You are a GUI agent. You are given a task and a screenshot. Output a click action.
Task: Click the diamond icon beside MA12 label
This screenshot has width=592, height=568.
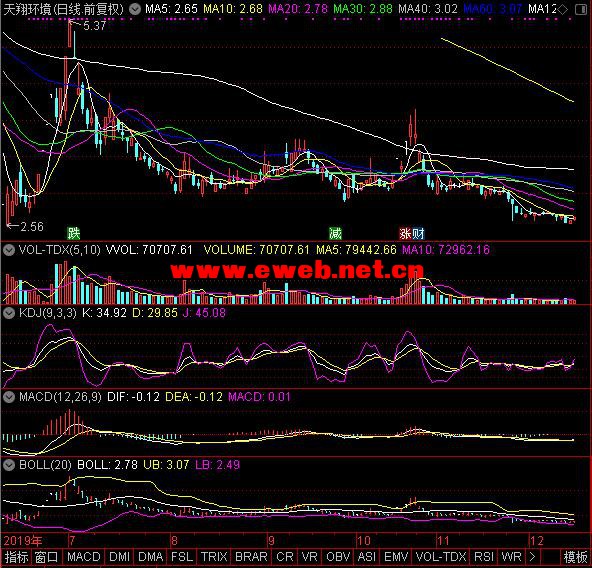(563, 9)
